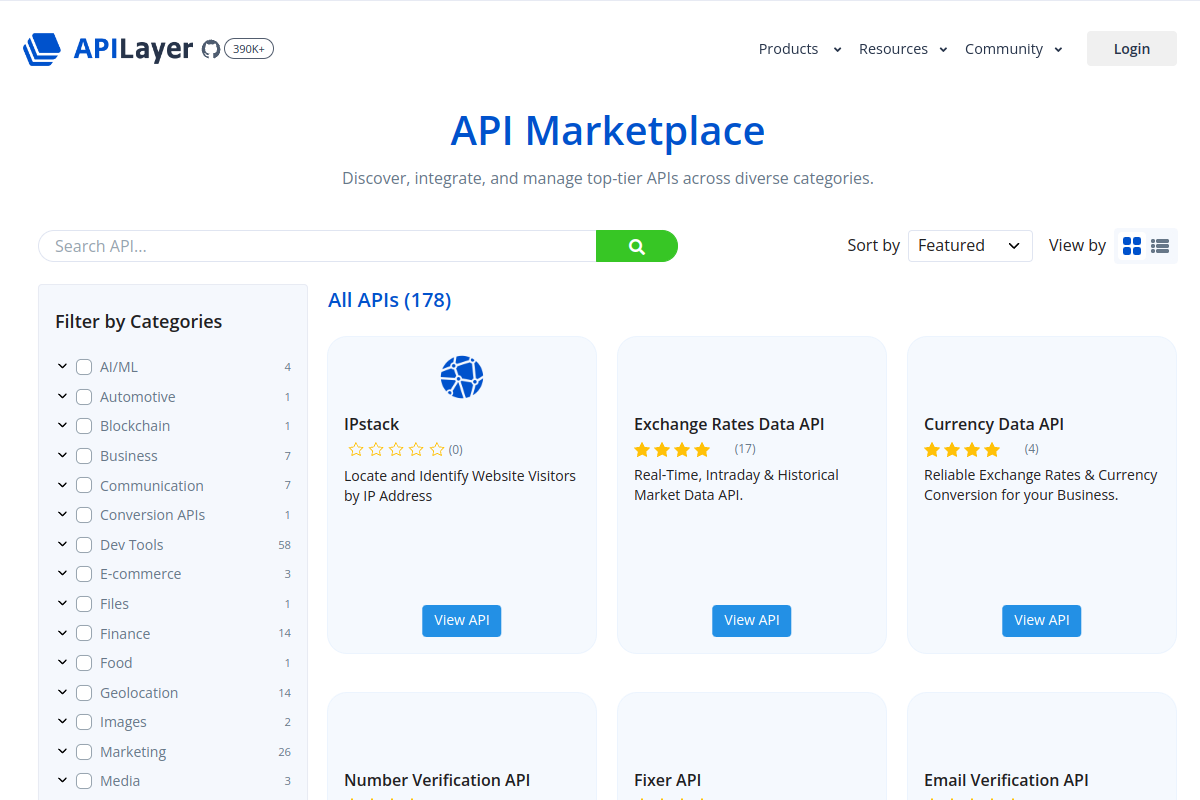1200x800 pixels.
Task: Click the IPstack globe icon
Action: (462, 377)
